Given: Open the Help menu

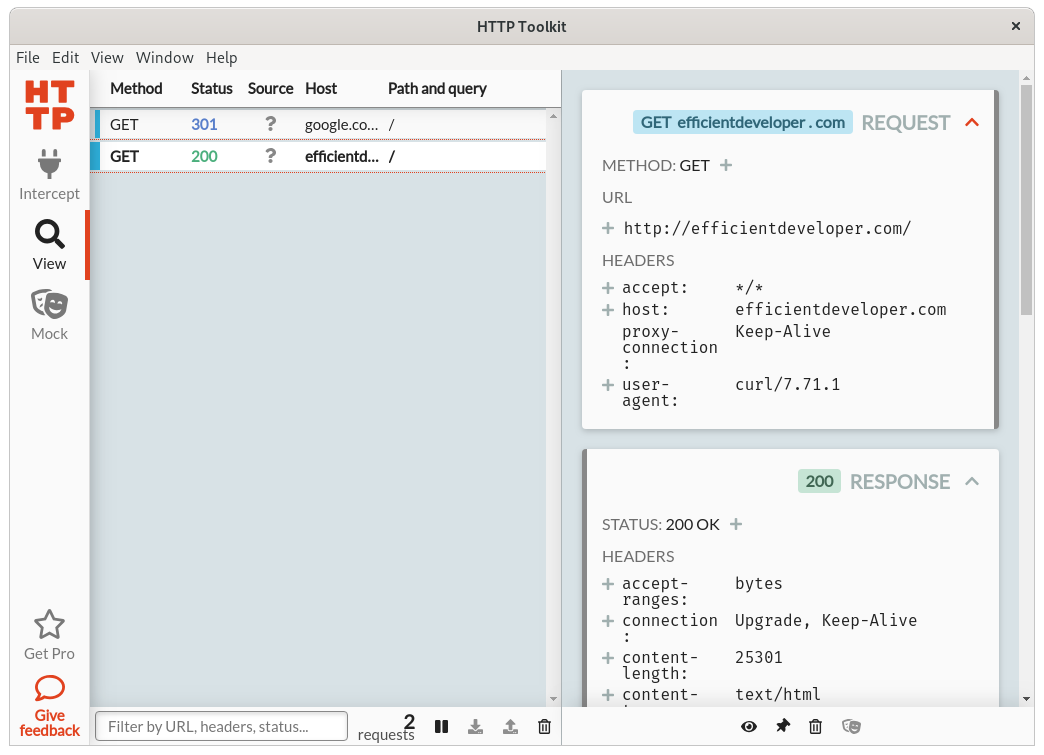Looking at the screenshot, I should 221,58.
